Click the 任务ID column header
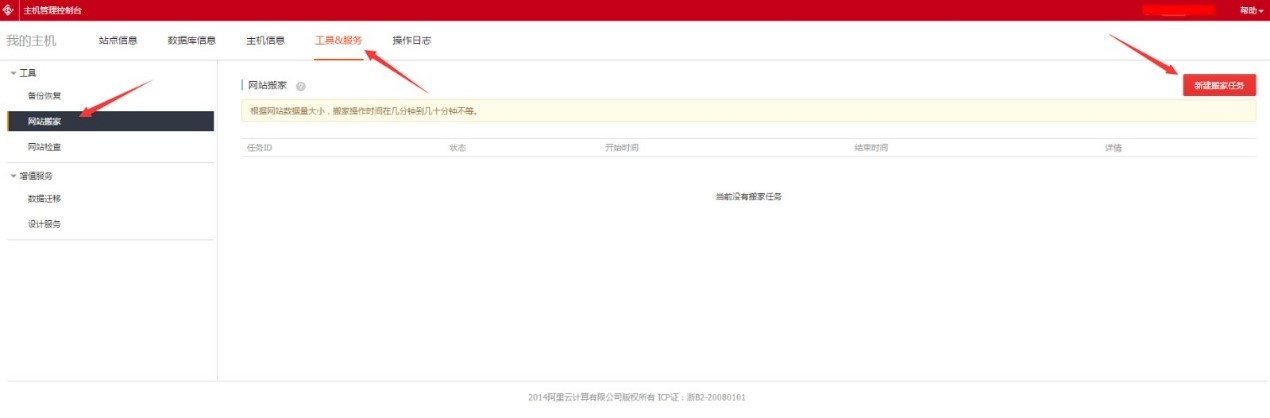The image size is (1270, 418). tap(260, 148)
